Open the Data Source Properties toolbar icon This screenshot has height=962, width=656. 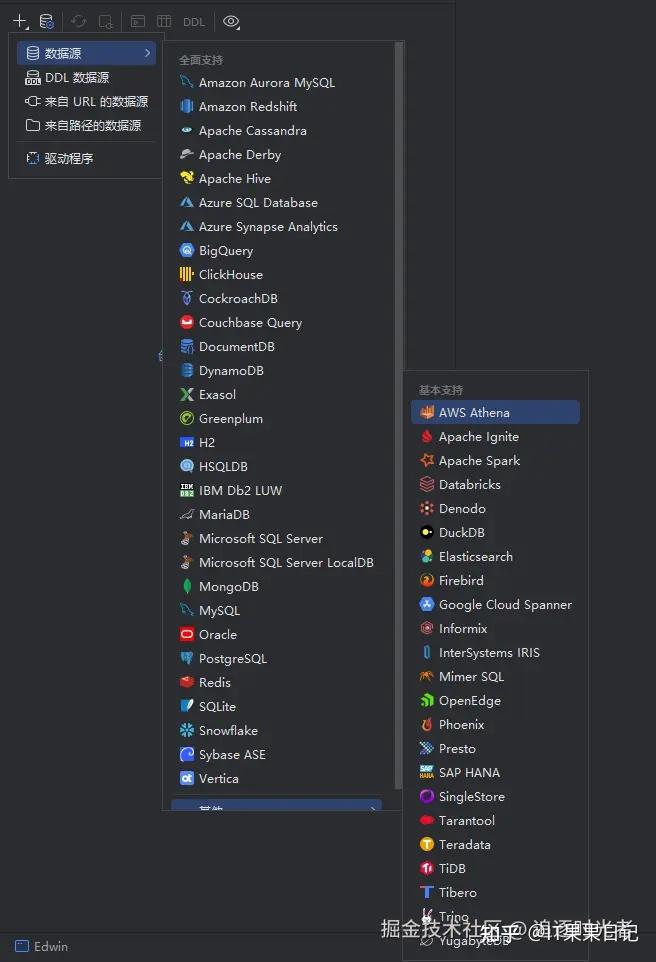[47, 21]
